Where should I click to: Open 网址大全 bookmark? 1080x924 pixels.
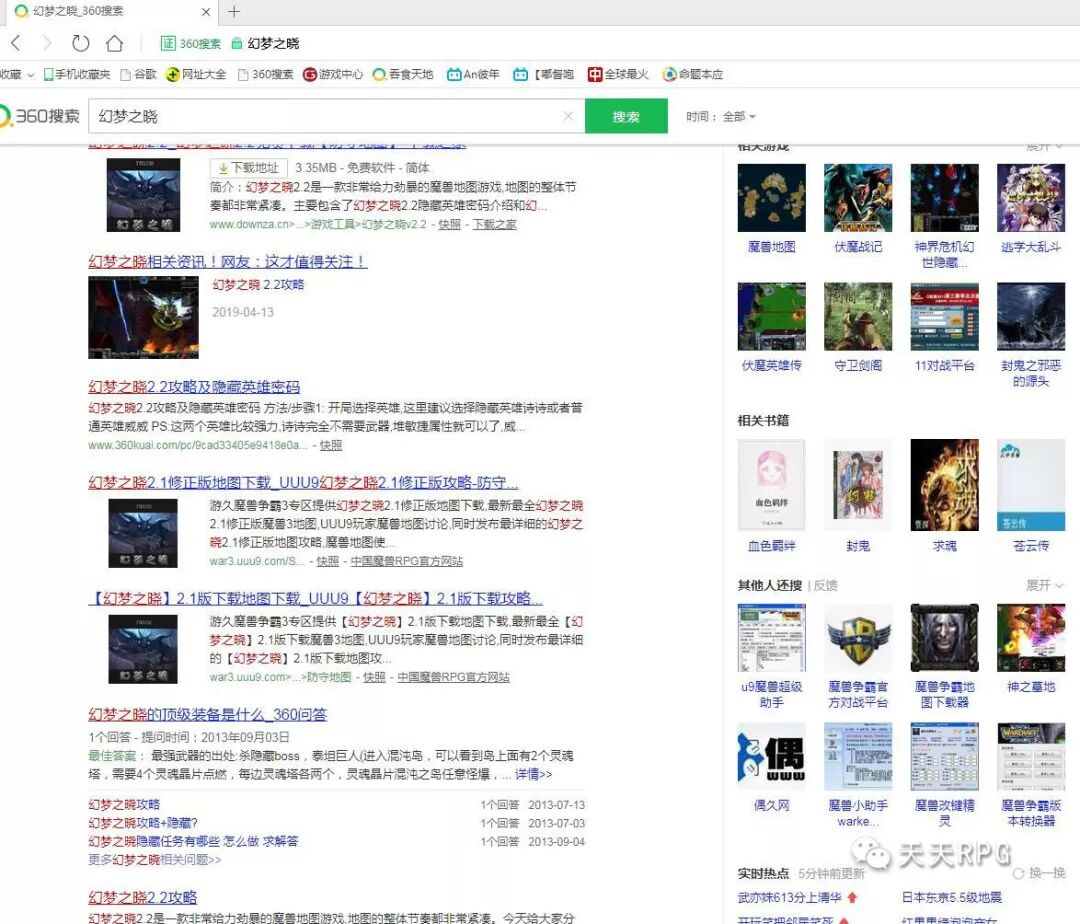pos(196,74)
